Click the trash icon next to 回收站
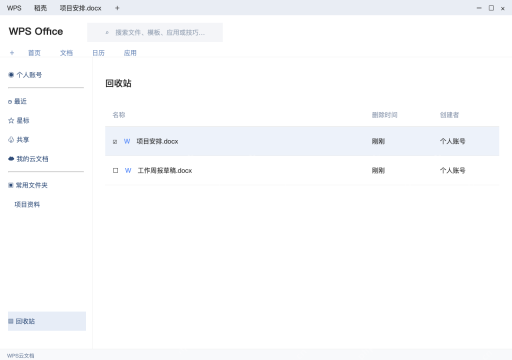Viewport: 512px width, 360px height. (11, 321)
